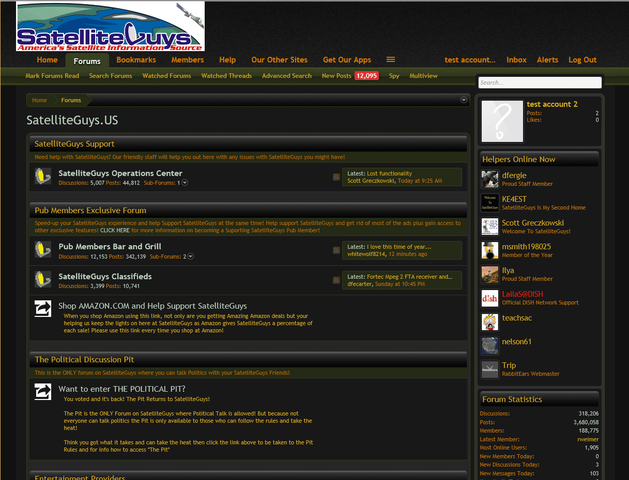The width and height of the screenshot is (629, 480).
Task: Open Ilya's avatar image
Action: point(490,274)
